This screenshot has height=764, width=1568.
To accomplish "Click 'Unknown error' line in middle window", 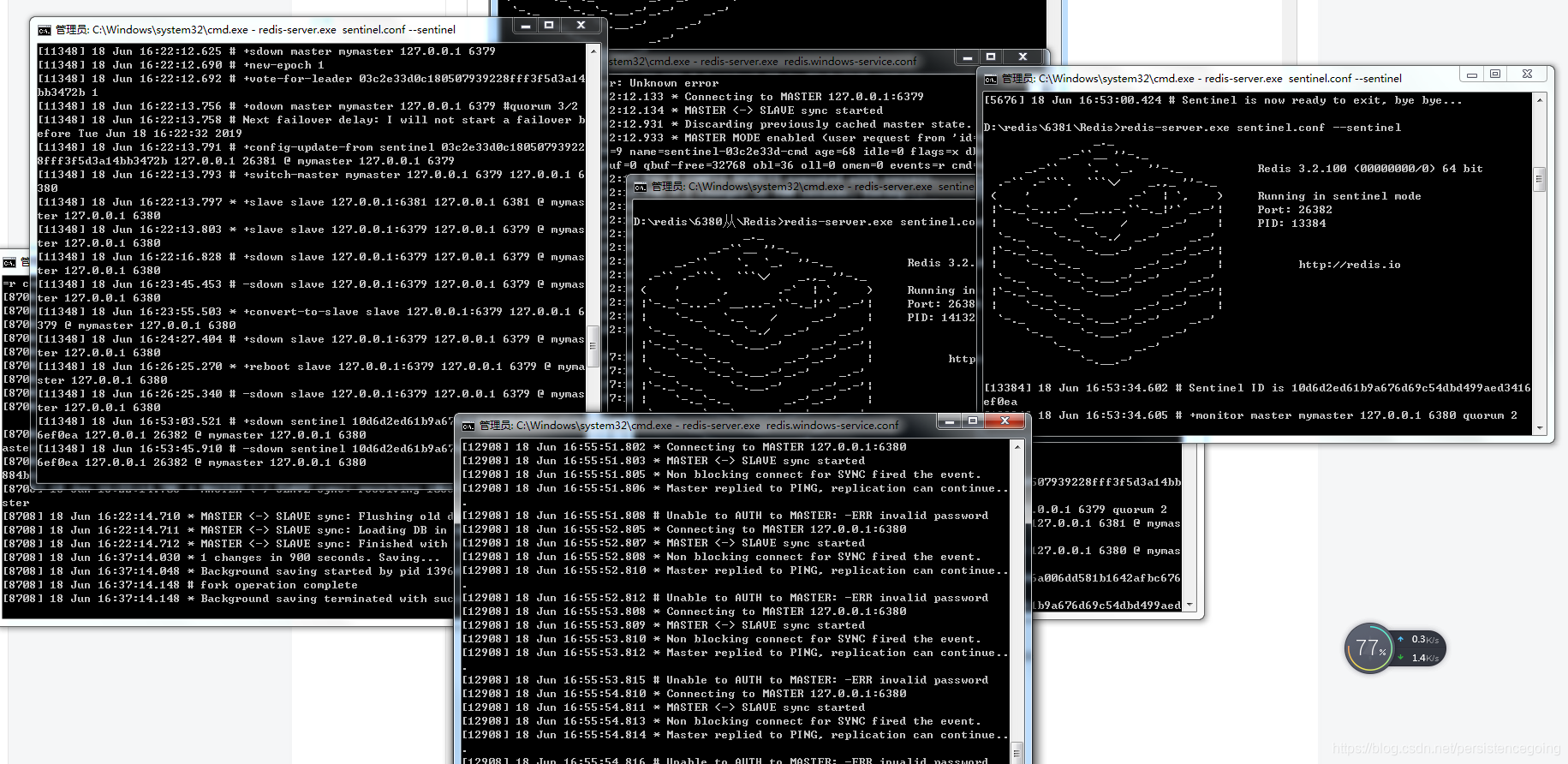I will (x=665, y=83).
